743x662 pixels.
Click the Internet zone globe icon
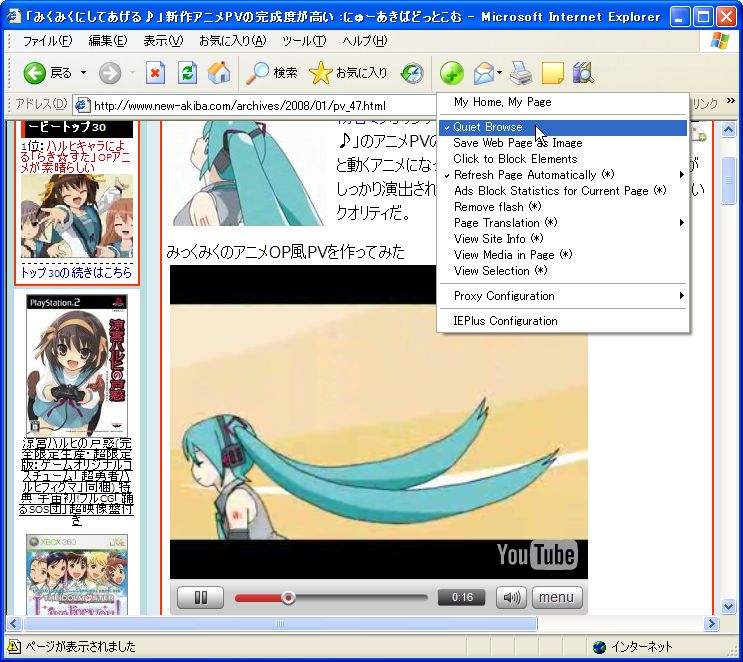point(599,647)
